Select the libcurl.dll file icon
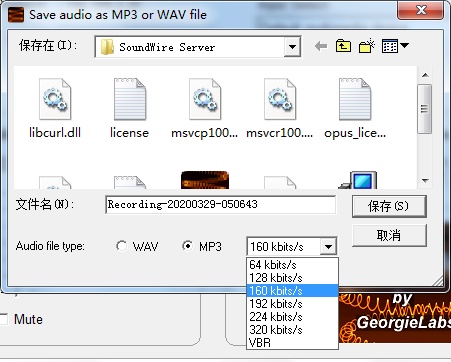The image size is (451, 362). (55, 99)
